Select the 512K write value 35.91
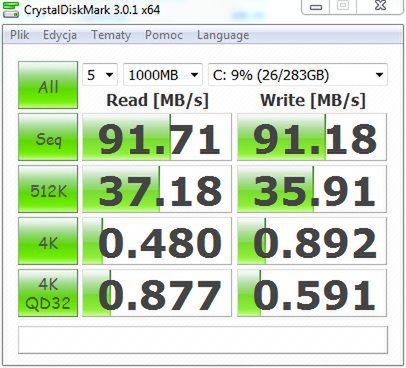406x368 pixels. 312,189
